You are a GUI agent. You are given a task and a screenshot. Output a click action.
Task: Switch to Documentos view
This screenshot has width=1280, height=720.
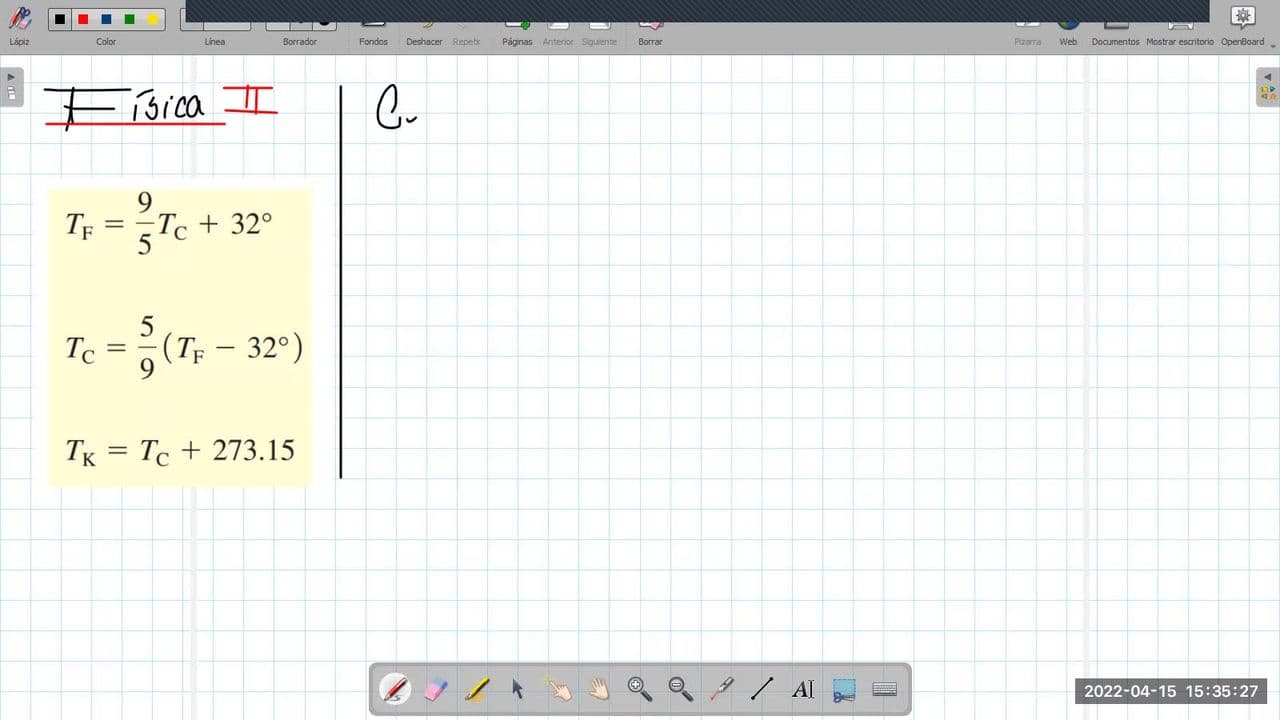(x=1115, y=28)
